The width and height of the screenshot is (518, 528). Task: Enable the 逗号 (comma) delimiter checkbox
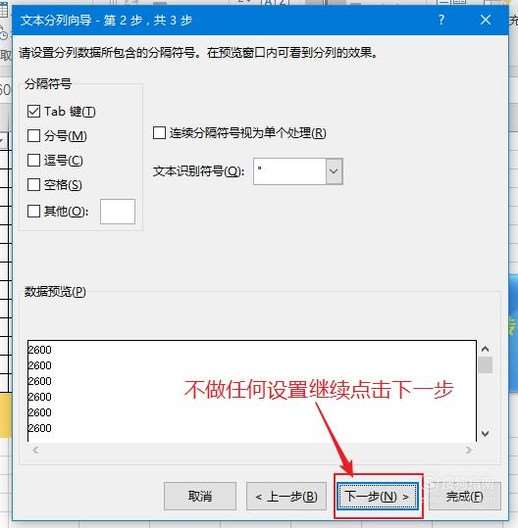(x=34, y=160)
